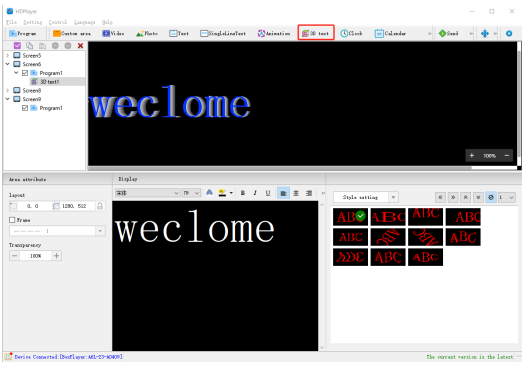Toggle underline formatting
Image resolution: width=526 pixels, height=365 pixels.
click(268, 193)
